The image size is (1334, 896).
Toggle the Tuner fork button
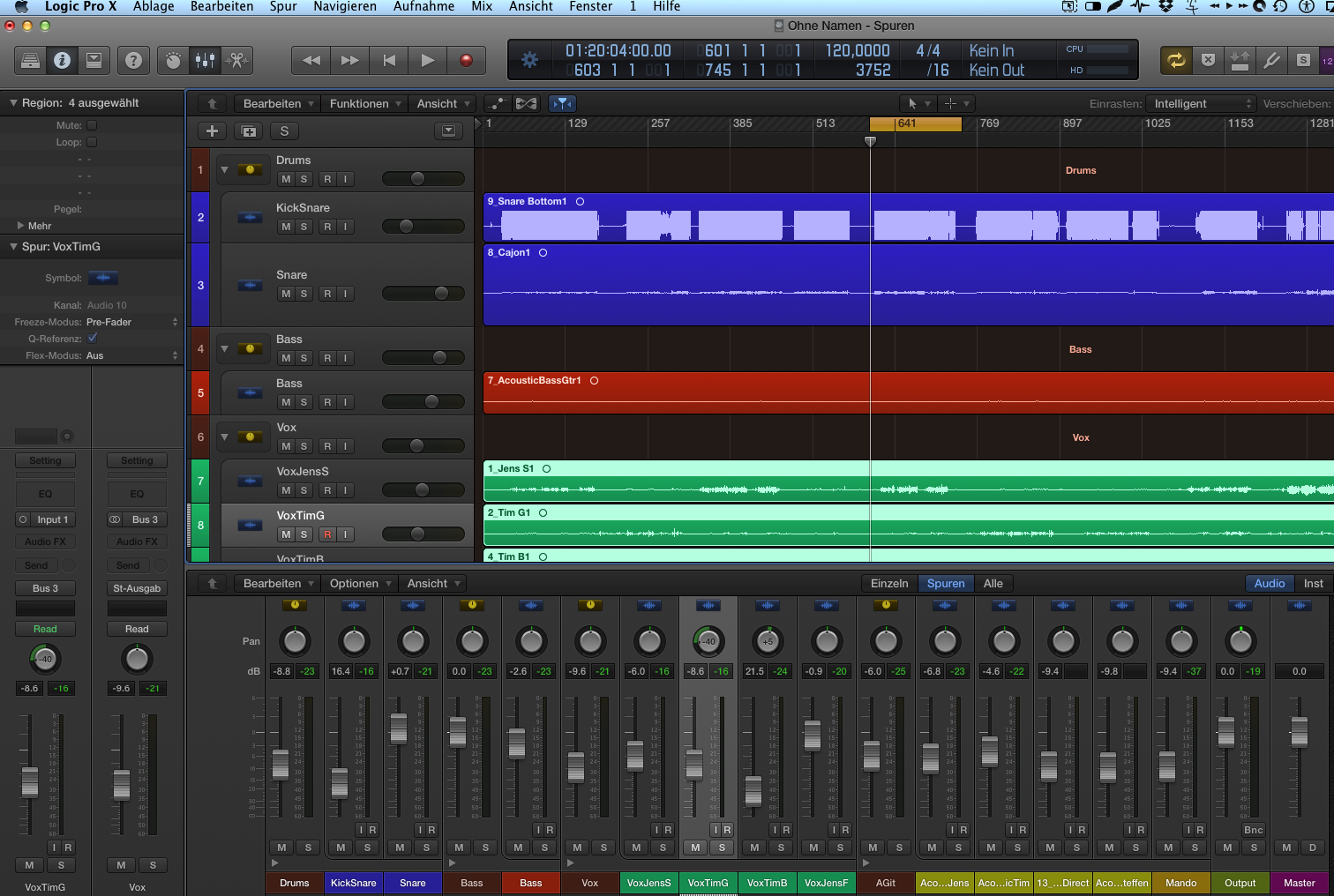(1271, 60)
